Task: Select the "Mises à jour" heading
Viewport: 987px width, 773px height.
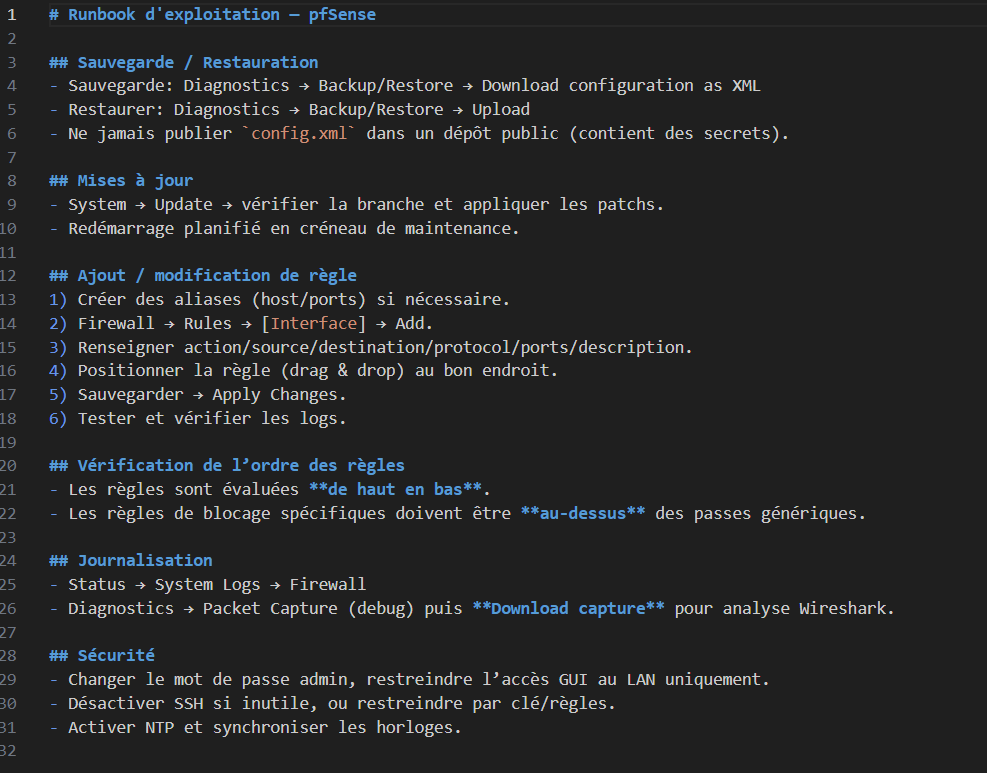Action: [135, 181]
